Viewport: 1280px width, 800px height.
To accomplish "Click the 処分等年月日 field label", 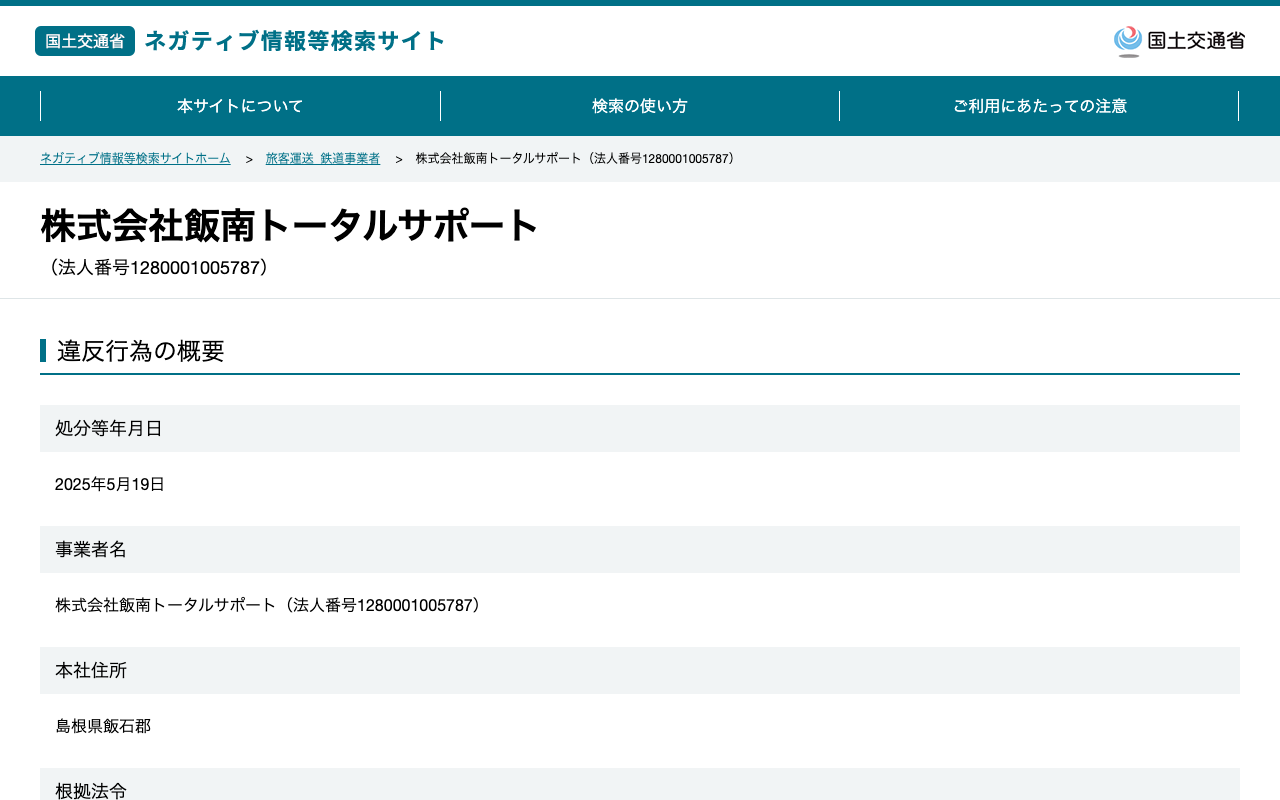I will coord(109,429).
